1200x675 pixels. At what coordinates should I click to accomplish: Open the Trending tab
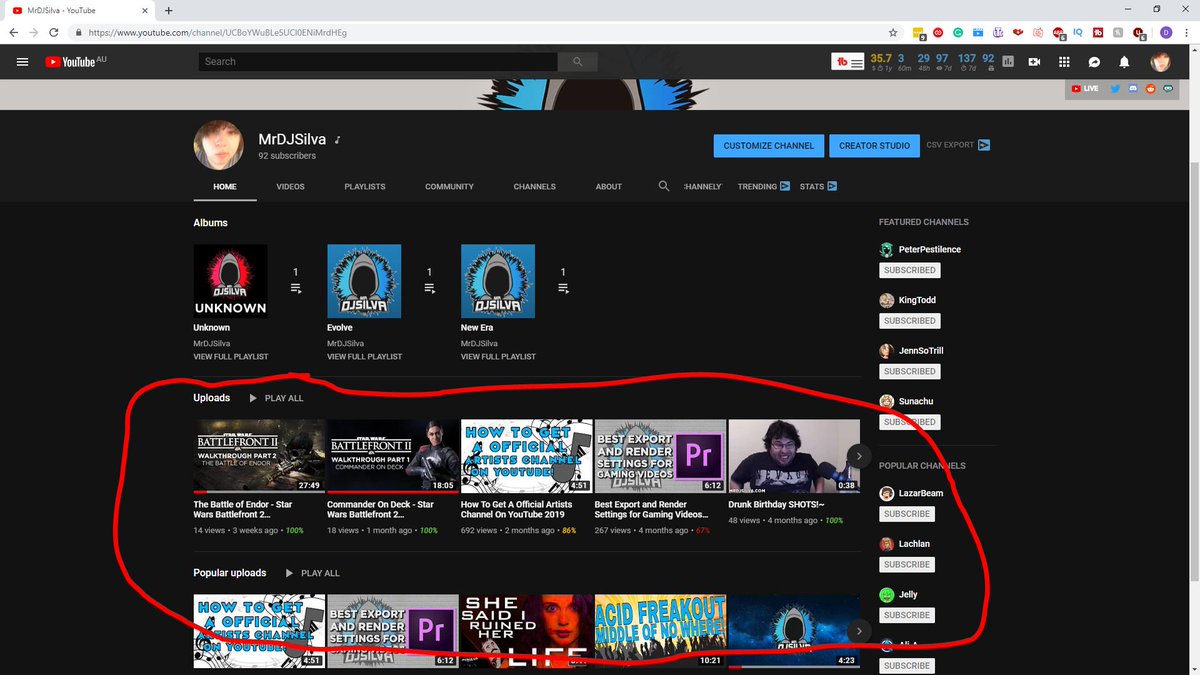(764, 187)
